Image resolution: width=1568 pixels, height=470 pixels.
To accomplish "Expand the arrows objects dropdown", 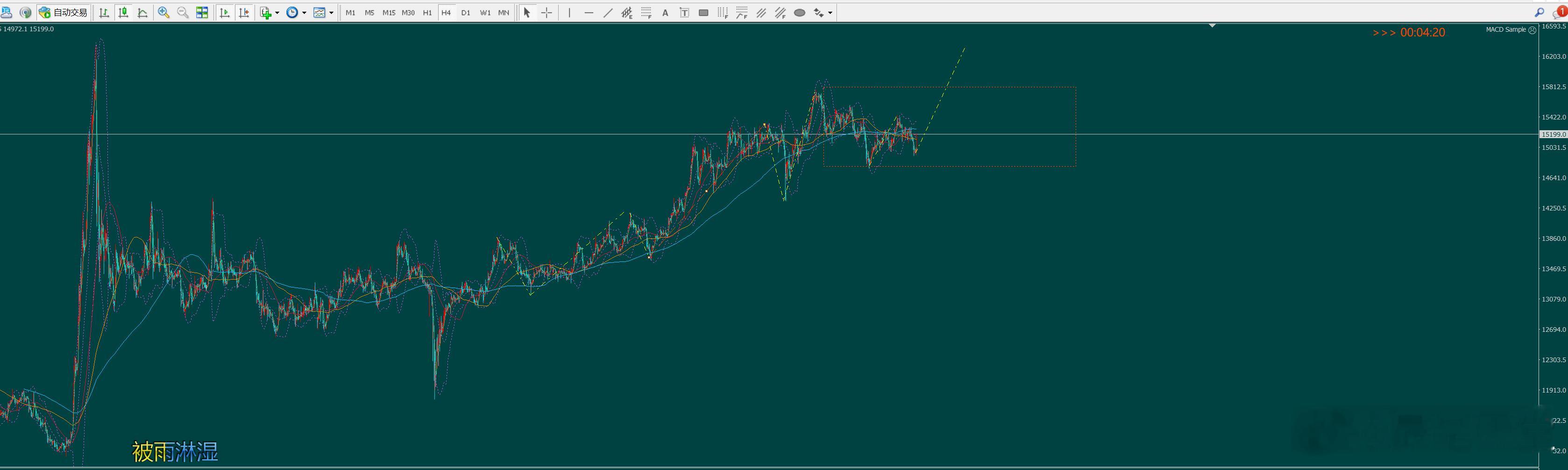I will (830, 13).
